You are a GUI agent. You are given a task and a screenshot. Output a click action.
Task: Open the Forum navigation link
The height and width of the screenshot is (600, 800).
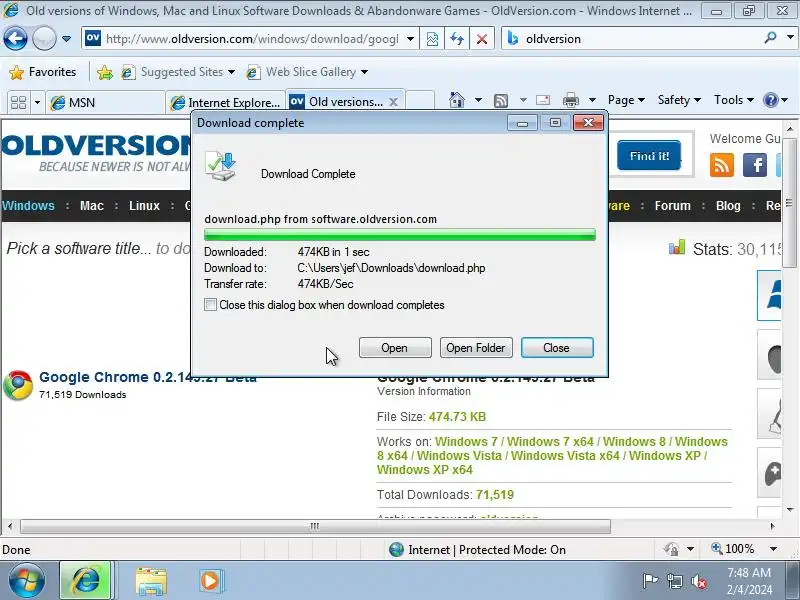pyautogui.click(x=672, y=206)
